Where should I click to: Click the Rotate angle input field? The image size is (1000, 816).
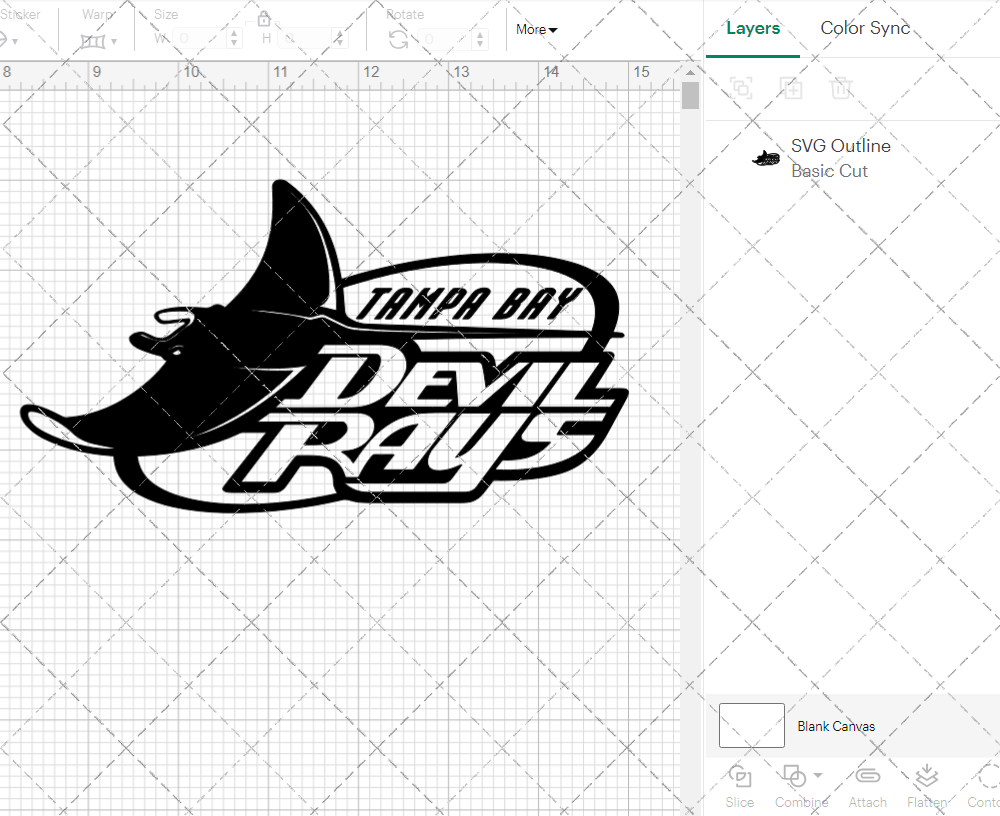click(x=441, y=40)
